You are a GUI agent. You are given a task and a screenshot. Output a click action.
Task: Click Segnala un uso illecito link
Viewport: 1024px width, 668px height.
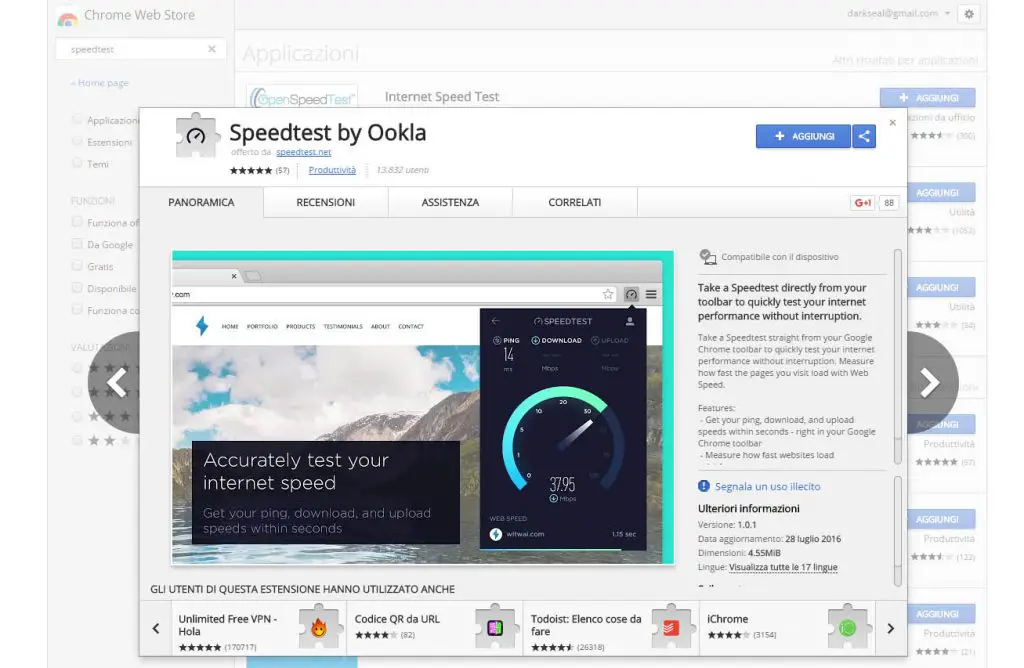tap(767, 486)
